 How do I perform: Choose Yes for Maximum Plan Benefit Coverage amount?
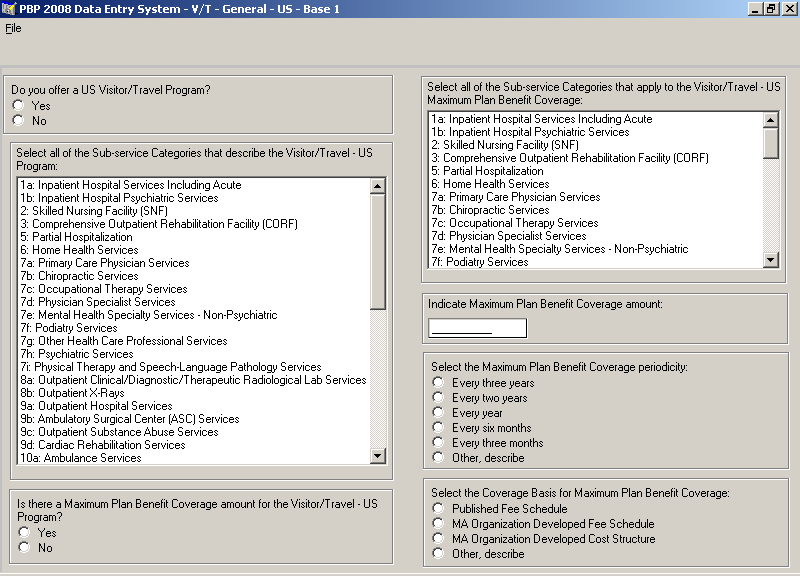pos(24,533)
